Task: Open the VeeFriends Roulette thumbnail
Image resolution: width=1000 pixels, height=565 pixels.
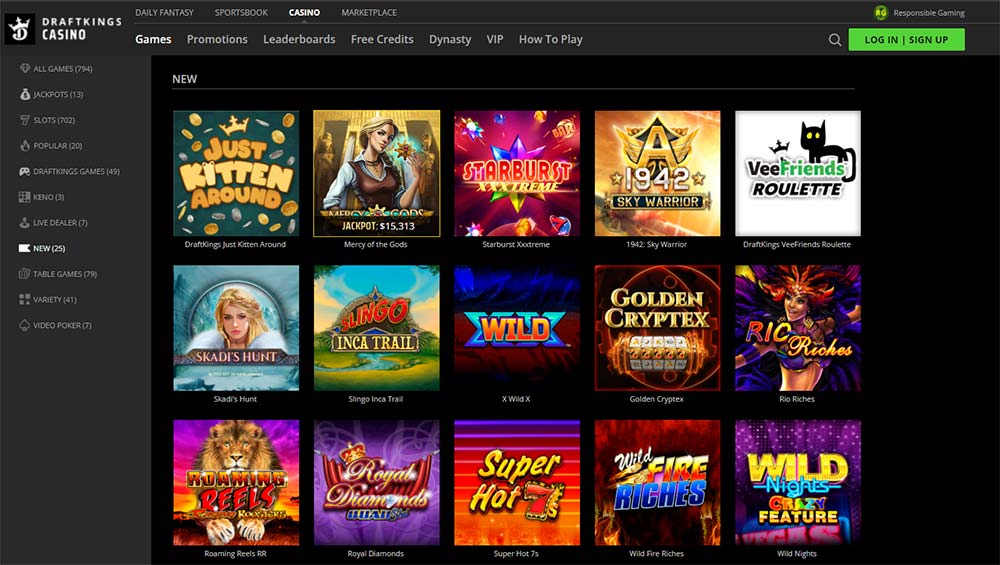Action: [x=798, y=173]
